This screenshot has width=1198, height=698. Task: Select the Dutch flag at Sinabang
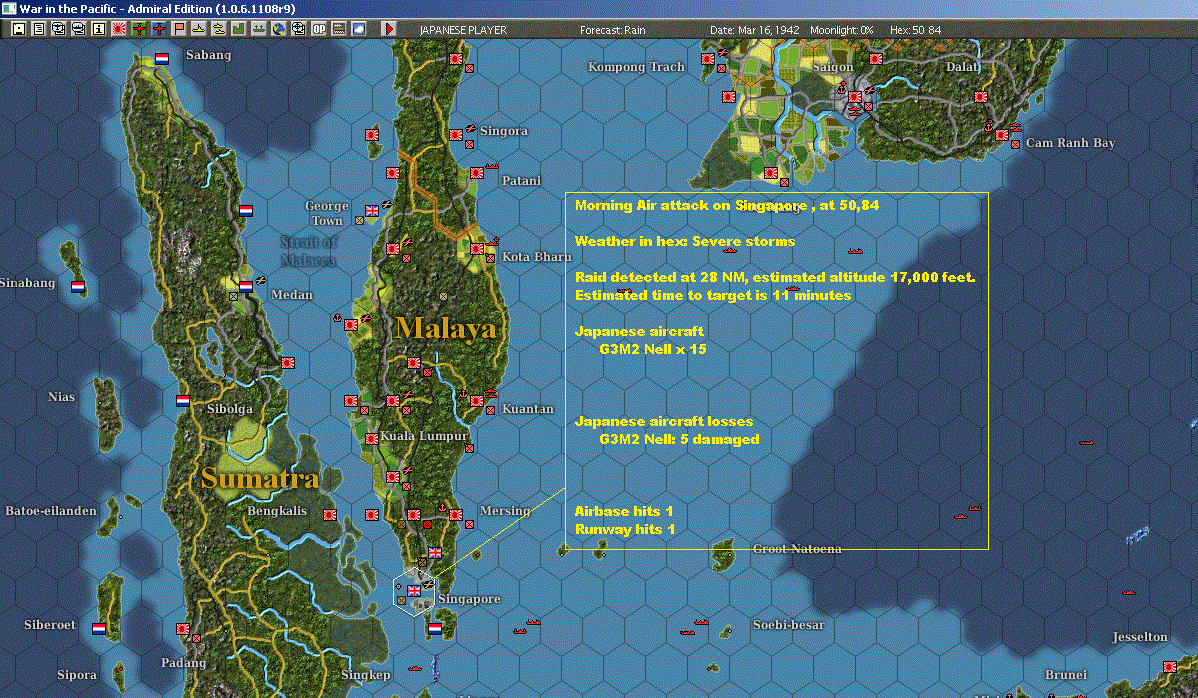(x=78, y=286)
